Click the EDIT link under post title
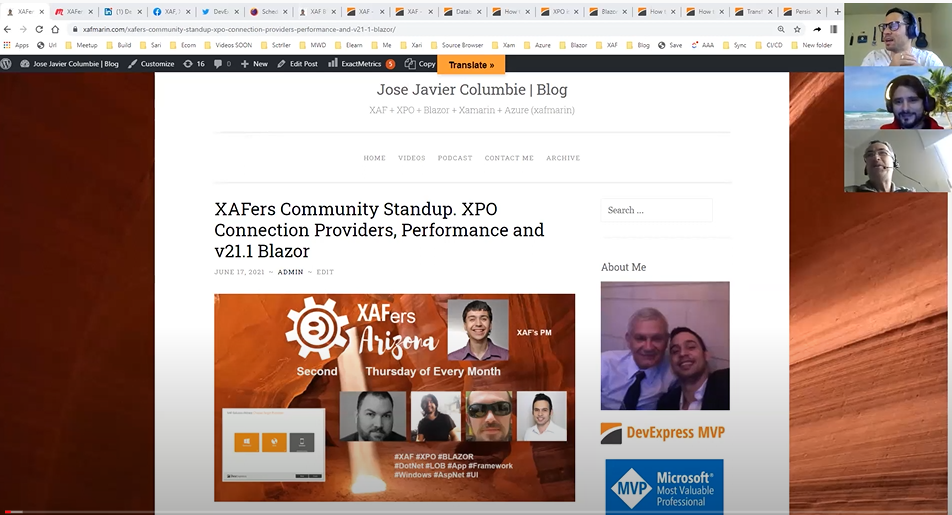This screenshot has height=515, width=952. pyautogui.click(x=325, y=272)
